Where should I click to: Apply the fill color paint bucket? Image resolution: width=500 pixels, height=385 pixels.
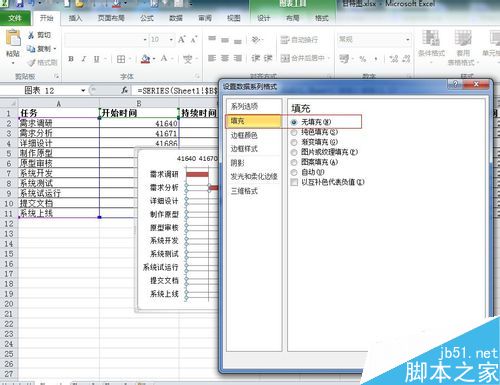(x=145, y=59)
